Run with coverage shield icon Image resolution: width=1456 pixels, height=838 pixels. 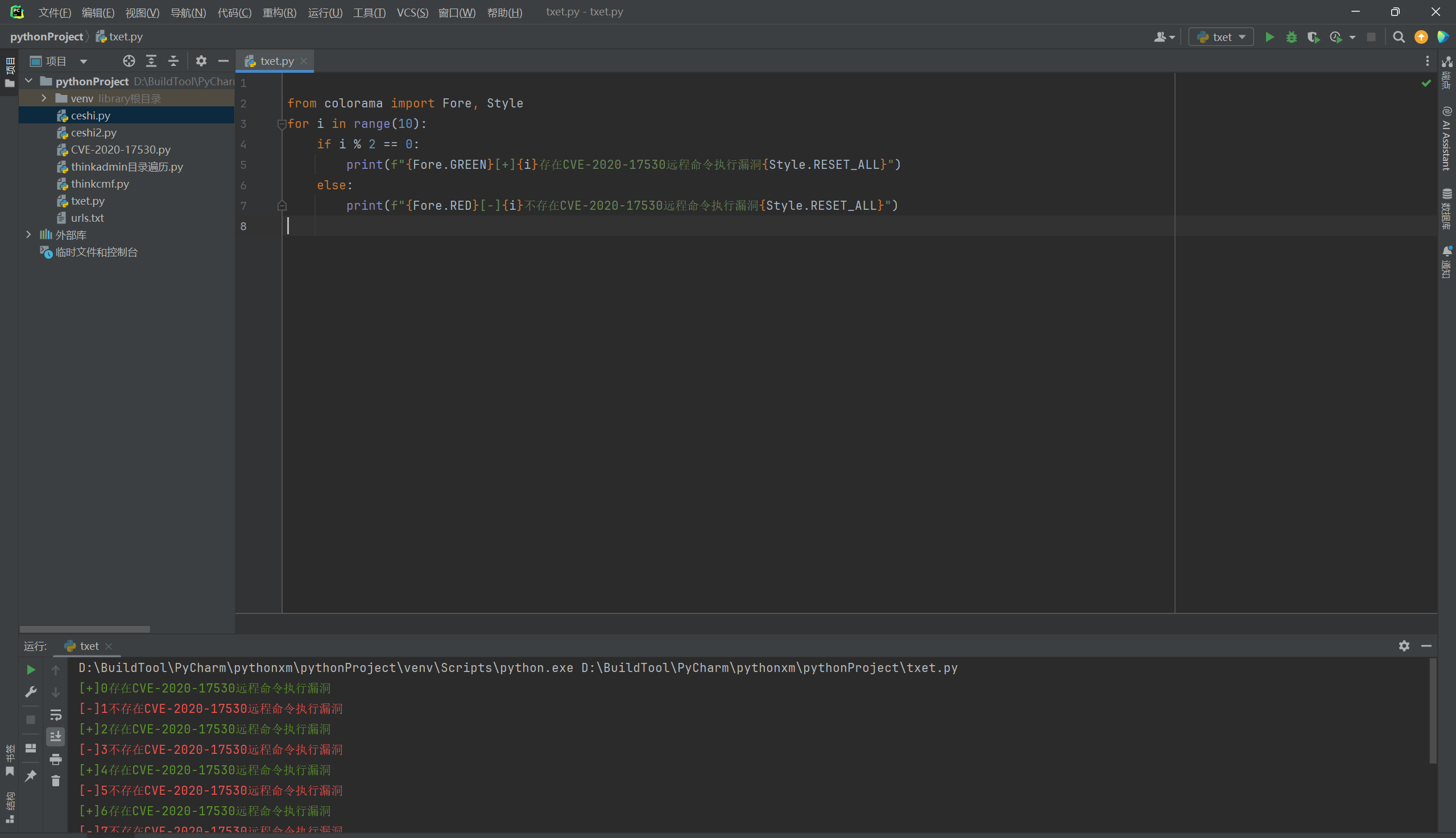click(1313, 38)
